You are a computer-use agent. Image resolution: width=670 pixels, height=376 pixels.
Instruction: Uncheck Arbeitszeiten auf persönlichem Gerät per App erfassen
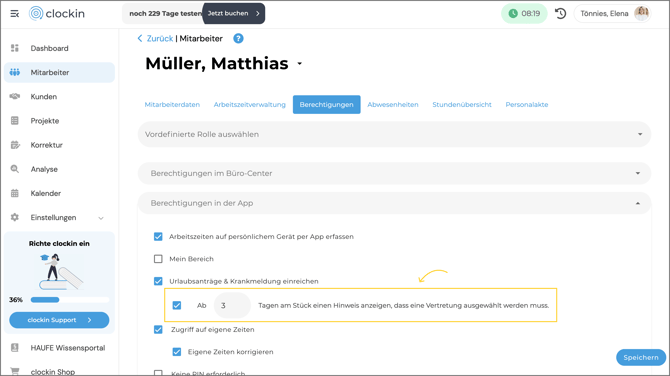point(158,237)
